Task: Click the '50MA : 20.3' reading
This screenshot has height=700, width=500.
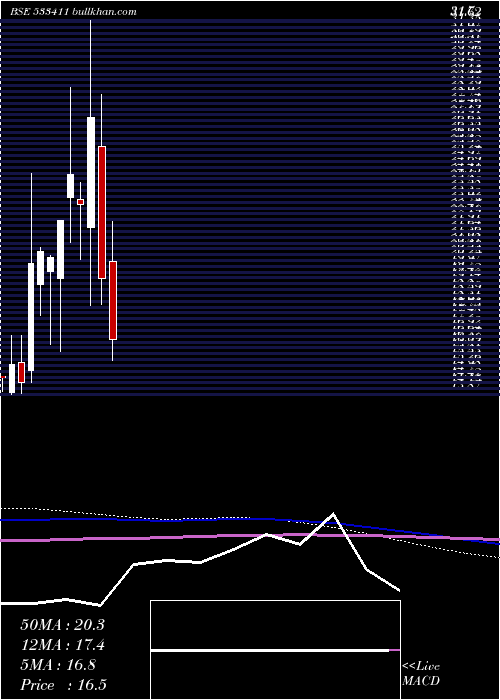Action: click(62, 625)
